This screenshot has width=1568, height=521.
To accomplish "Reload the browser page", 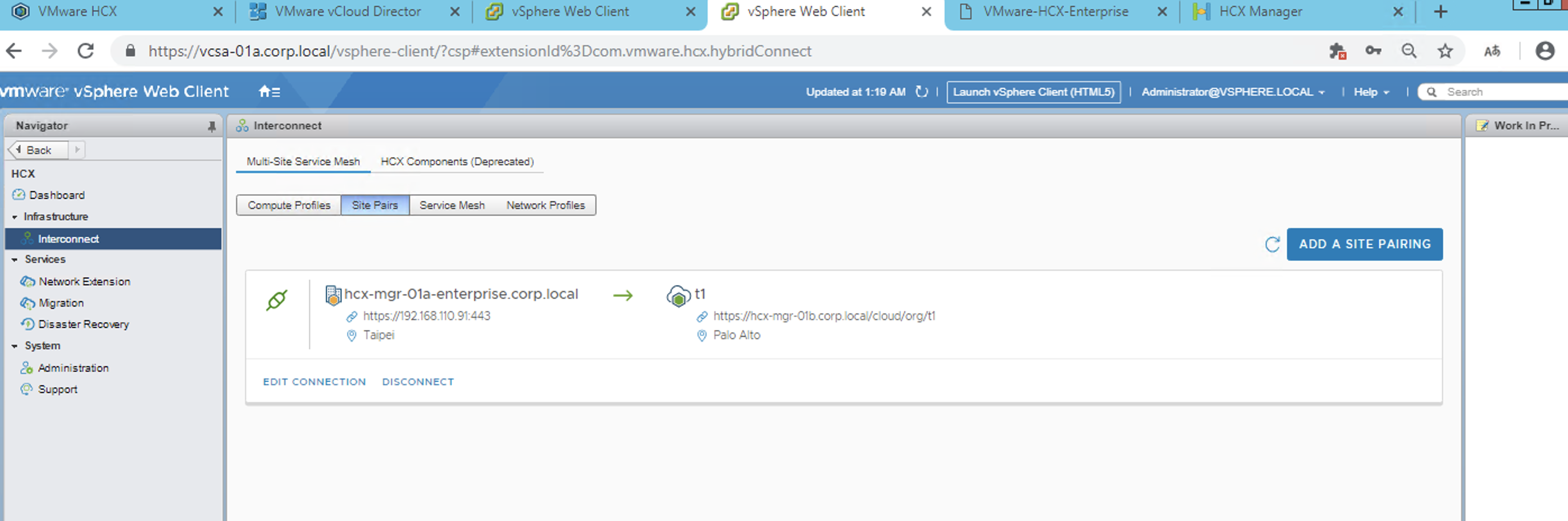I will 86,51.
